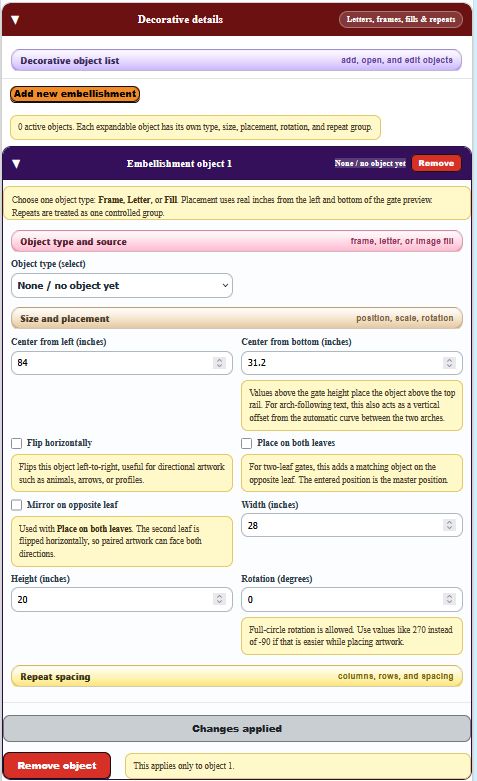The image size is (477, 781).
Task: Select the Object type and source header
Action: (x=237, y=242)
